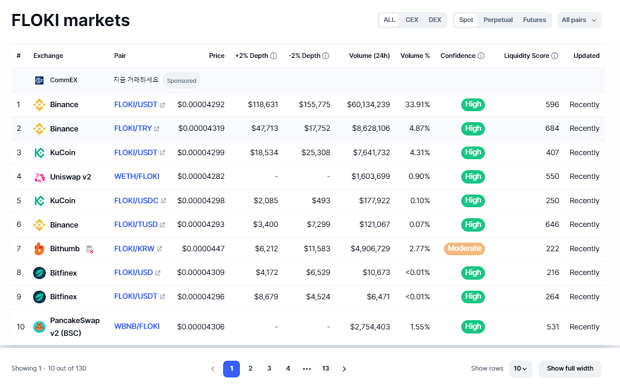Click the Updated column header
Viewport: 620px width, 385px height.
pyautogui.click(x=586, y=56)
